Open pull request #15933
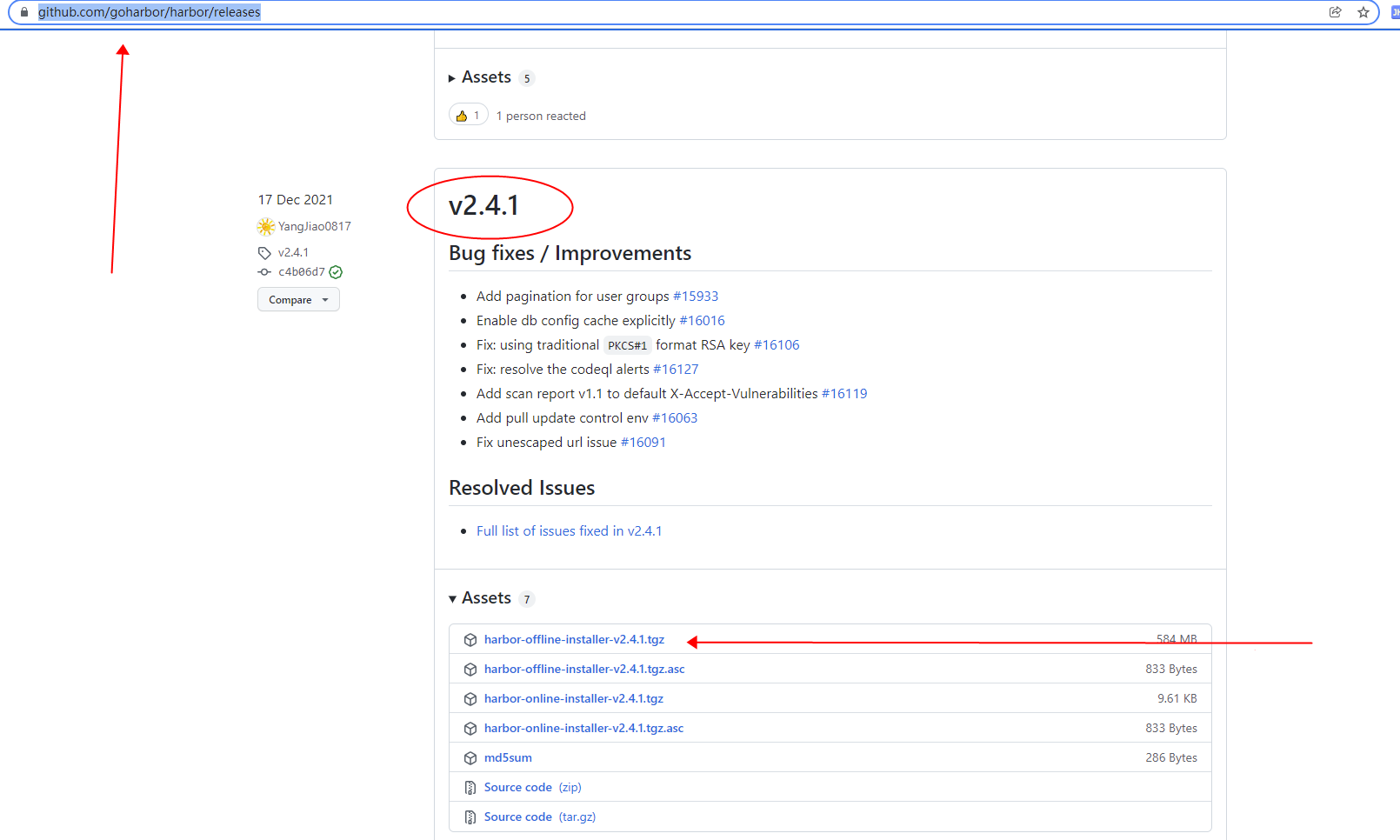1400x840 pixels. click(x=696, y=297)
